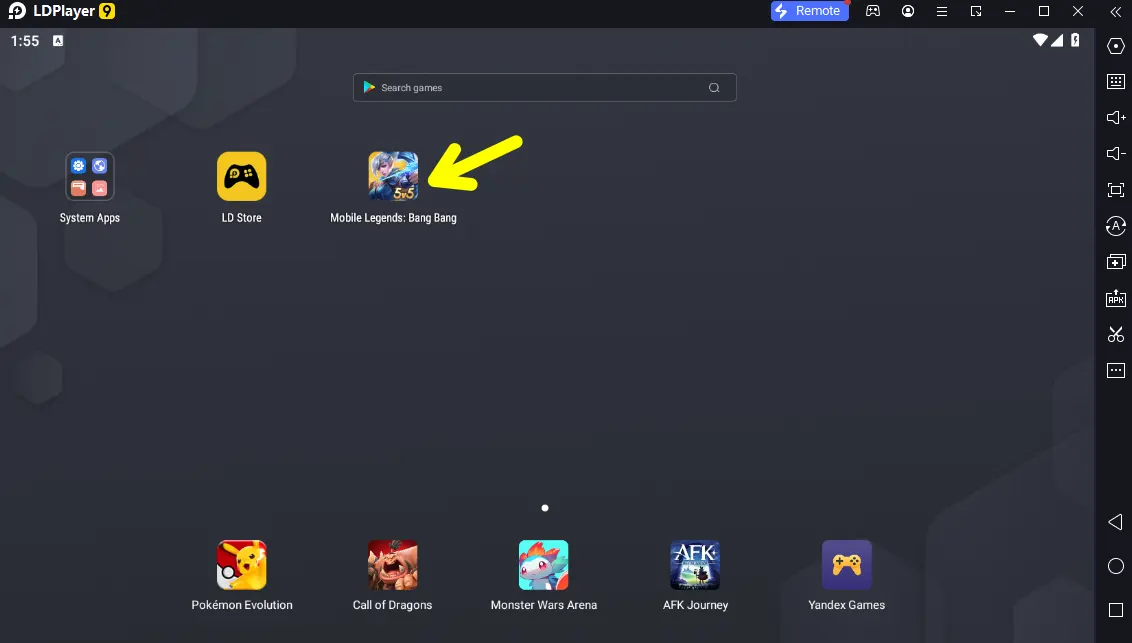Decrease the emulator volume
Image resolution: width=1132 pixels, height=643 pixels.
(x=1115, y=153)
